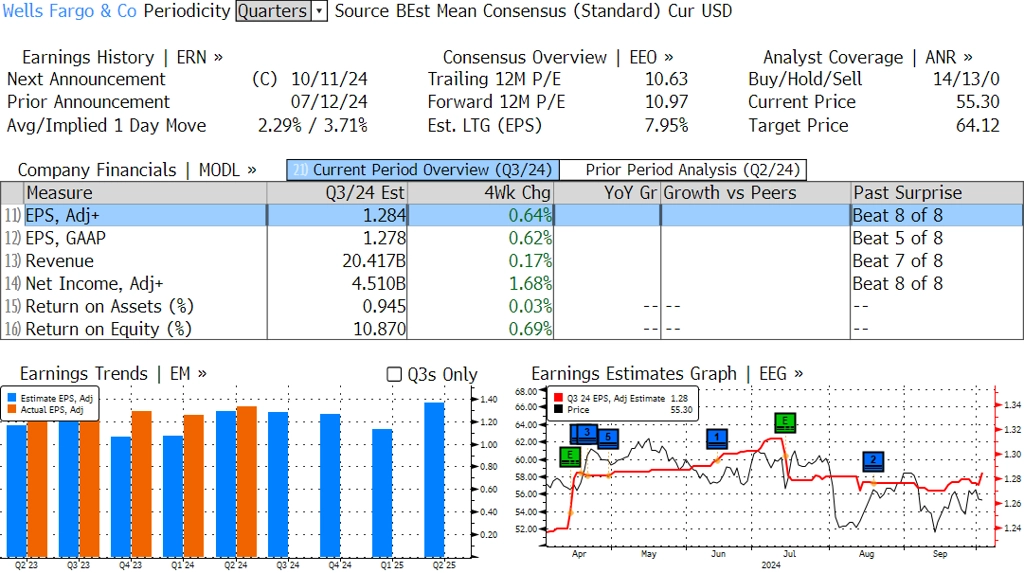Image resolution: width=1024 pixels, height=573 pixels.
Task: Click the Q3/24 Est column header
Action: (337, 193)
